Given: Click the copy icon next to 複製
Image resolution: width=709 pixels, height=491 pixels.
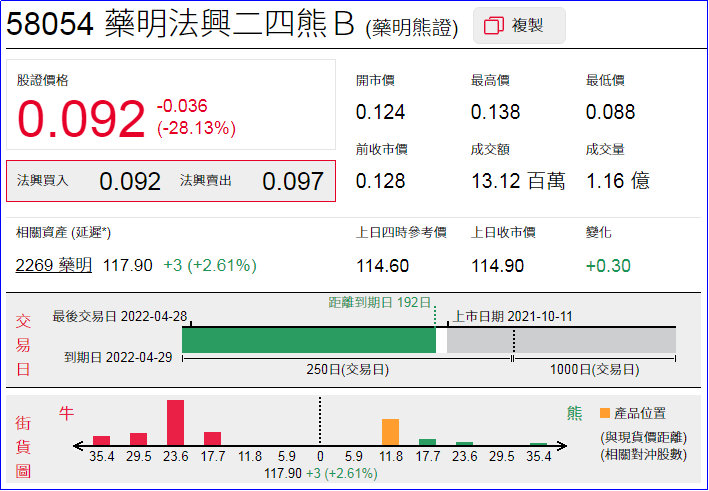Looking at the screenshot, I should coord(493,25).
